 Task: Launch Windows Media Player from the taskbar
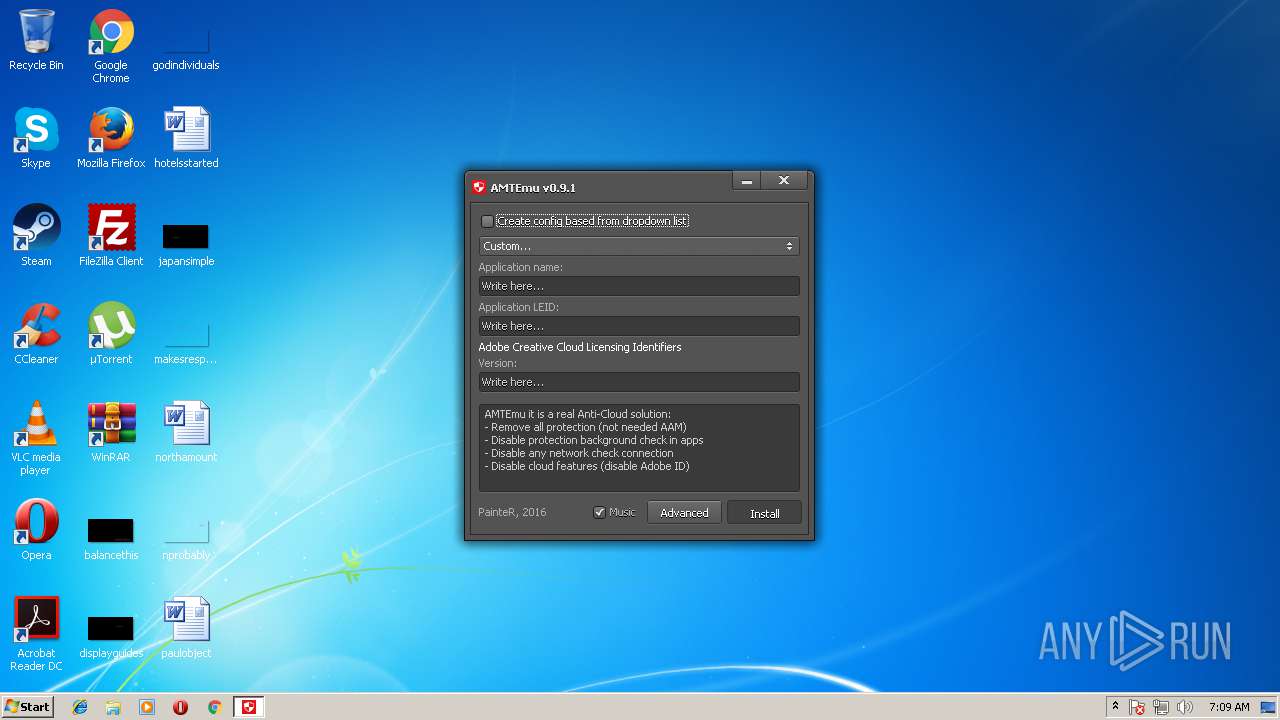click(x=147, y=707)
